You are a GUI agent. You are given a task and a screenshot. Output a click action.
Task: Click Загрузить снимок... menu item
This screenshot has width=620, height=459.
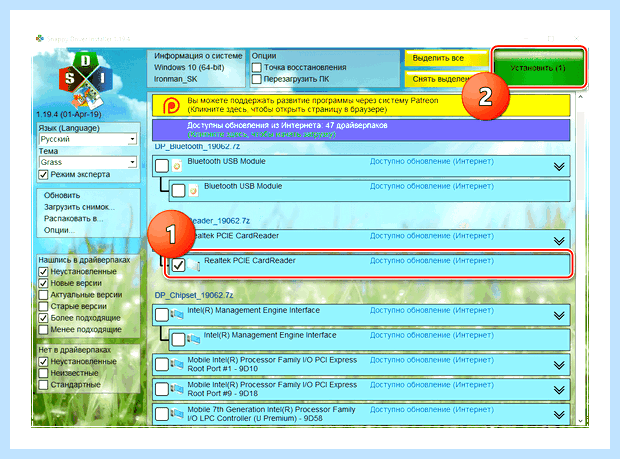79,207
